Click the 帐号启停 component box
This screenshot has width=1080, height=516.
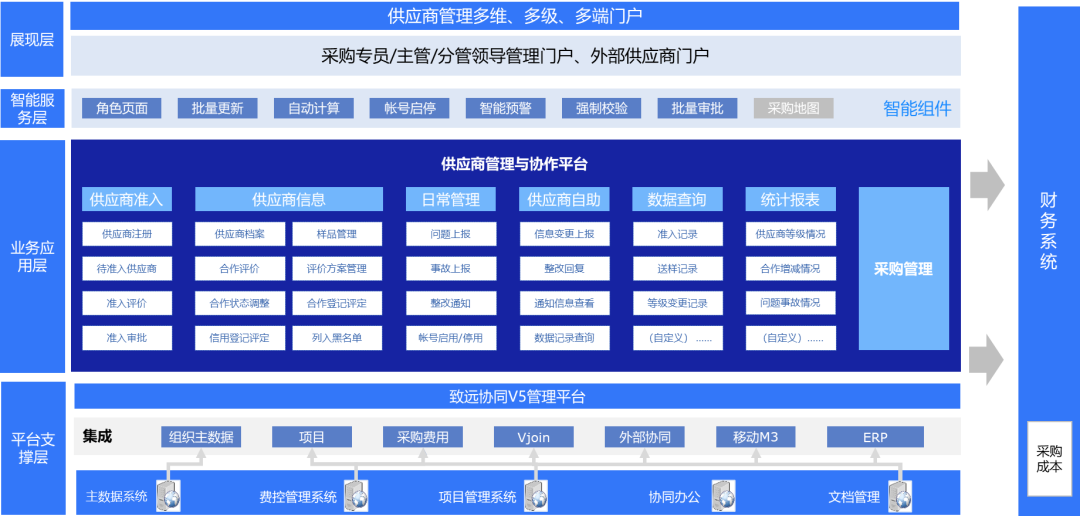409,108
